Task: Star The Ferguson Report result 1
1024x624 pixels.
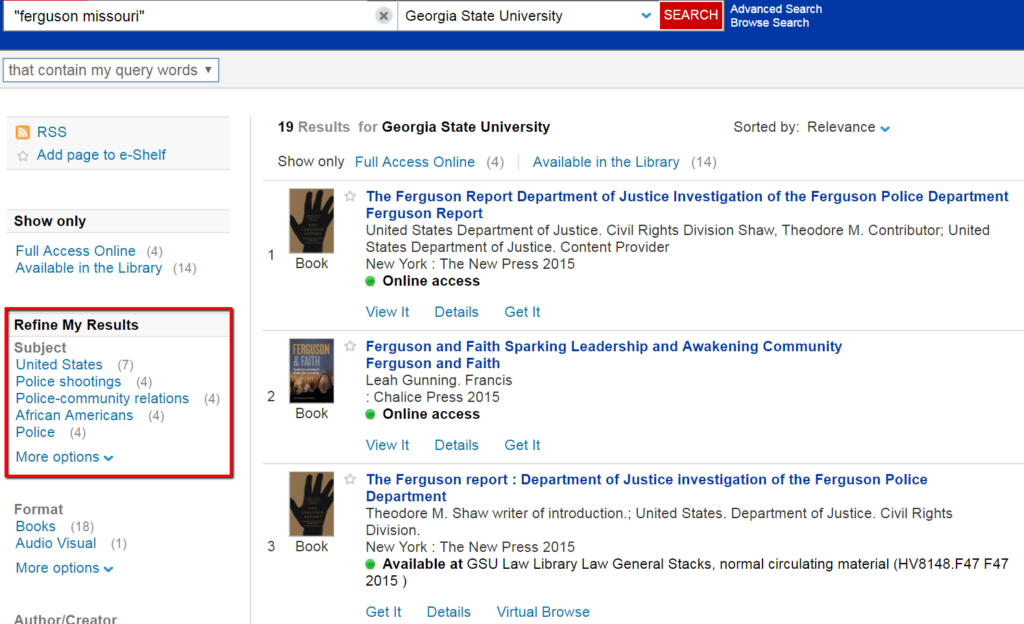Action: (350, 196)
